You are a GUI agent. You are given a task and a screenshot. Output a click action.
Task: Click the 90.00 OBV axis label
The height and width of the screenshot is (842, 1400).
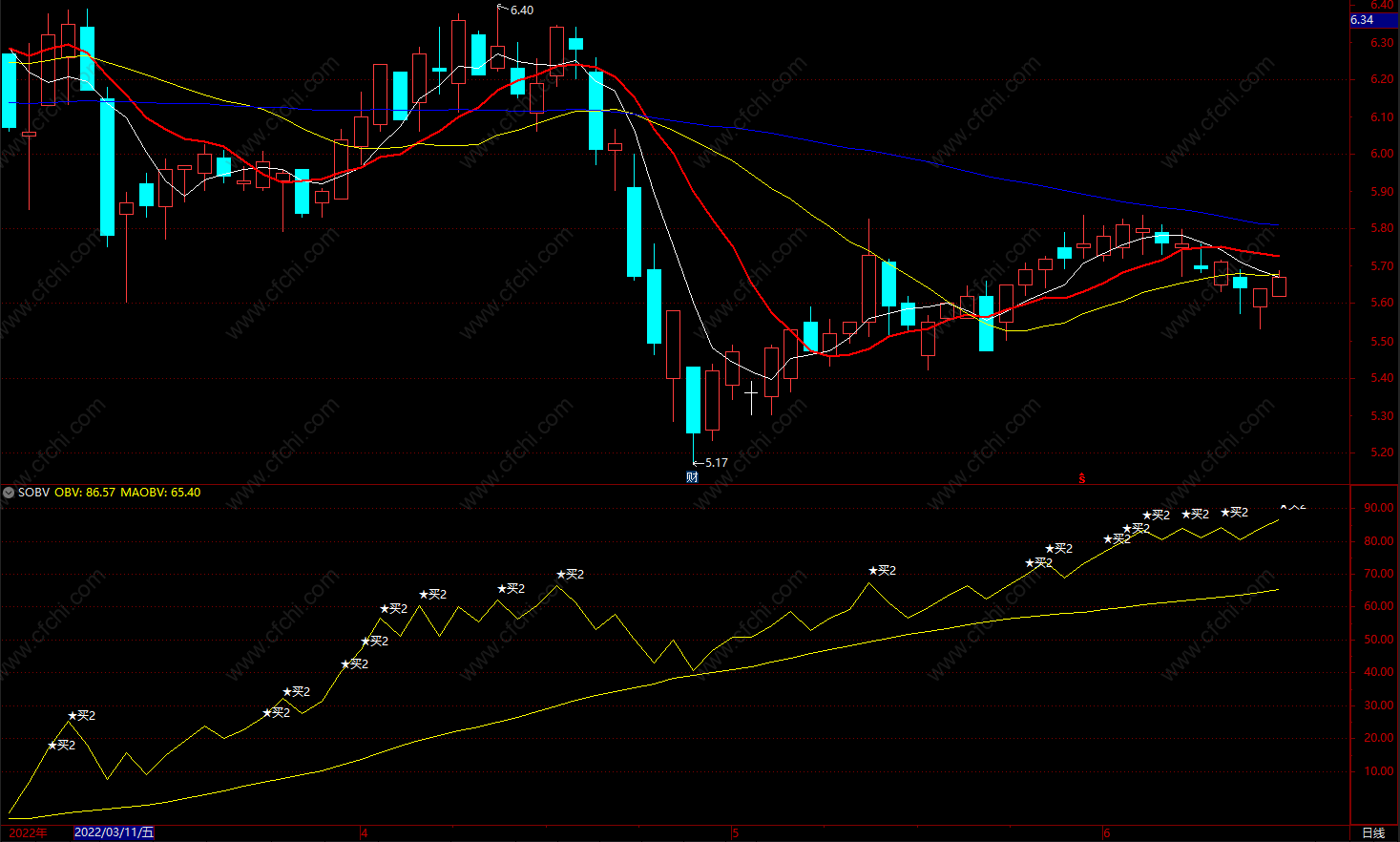coord(1379,508)
